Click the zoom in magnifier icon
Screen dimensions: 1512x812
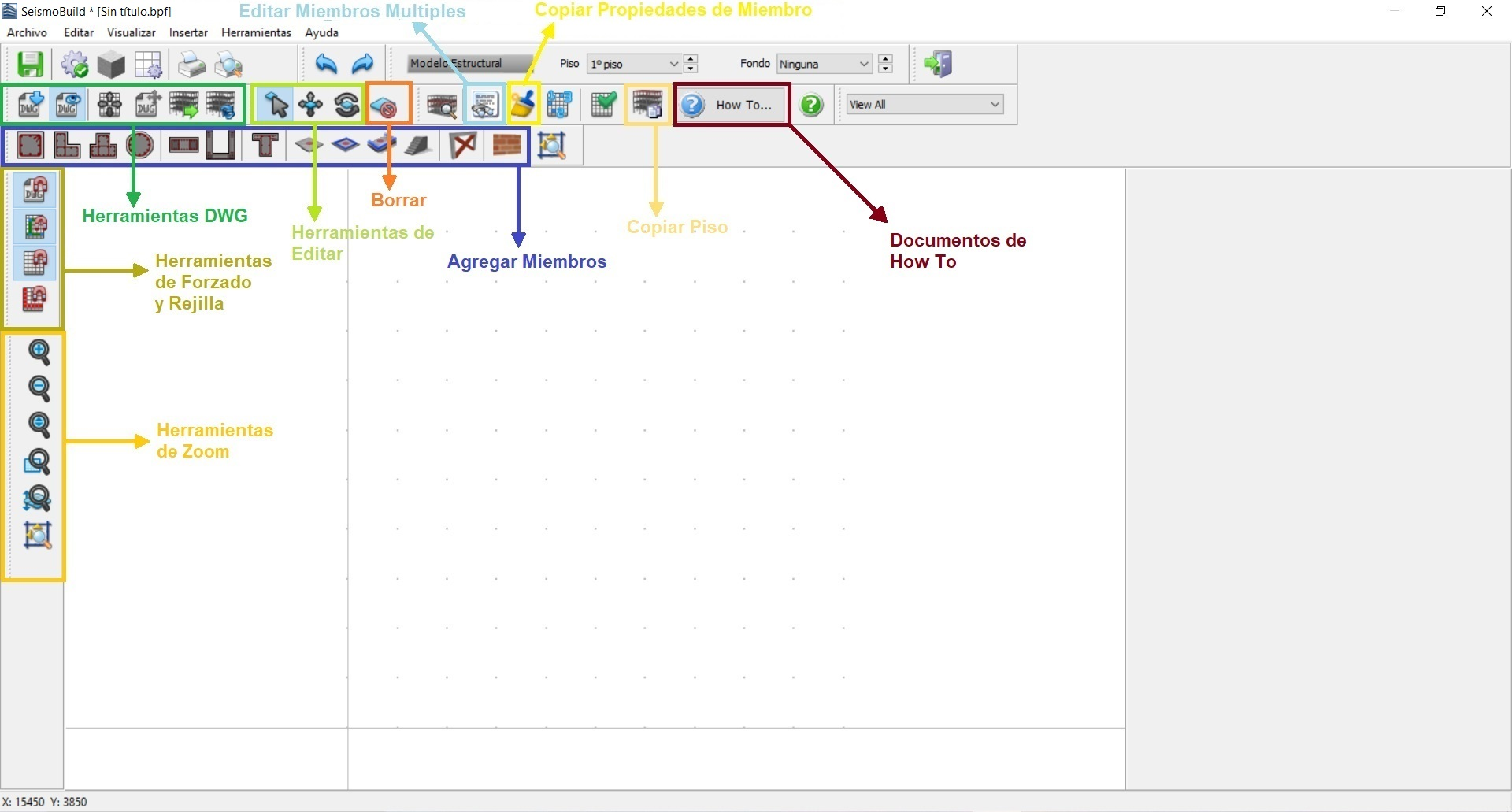point(39,352)
